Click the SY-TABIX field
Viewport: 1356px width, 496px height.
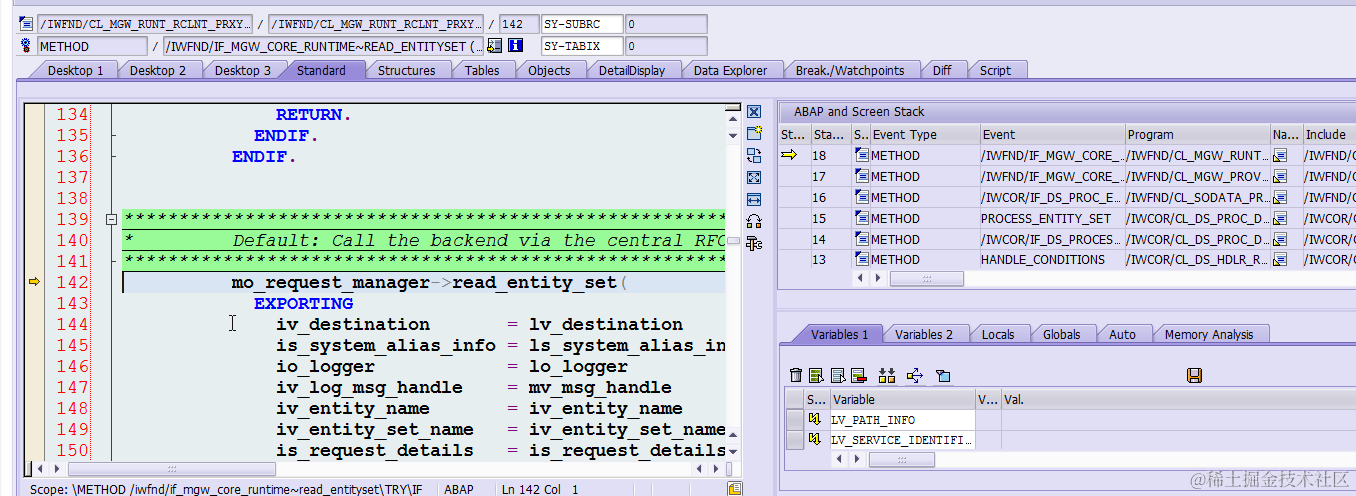582,46
